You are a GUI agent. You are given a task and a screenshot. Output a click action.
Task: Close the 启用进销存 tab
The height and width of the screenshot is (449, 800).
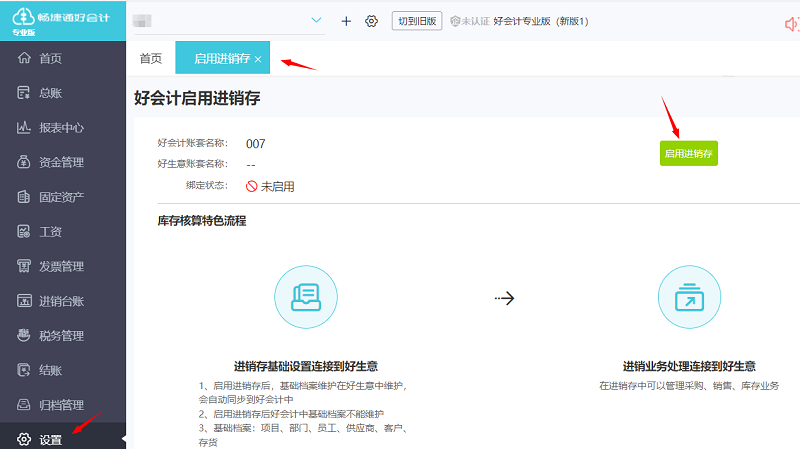coord(258,59)
